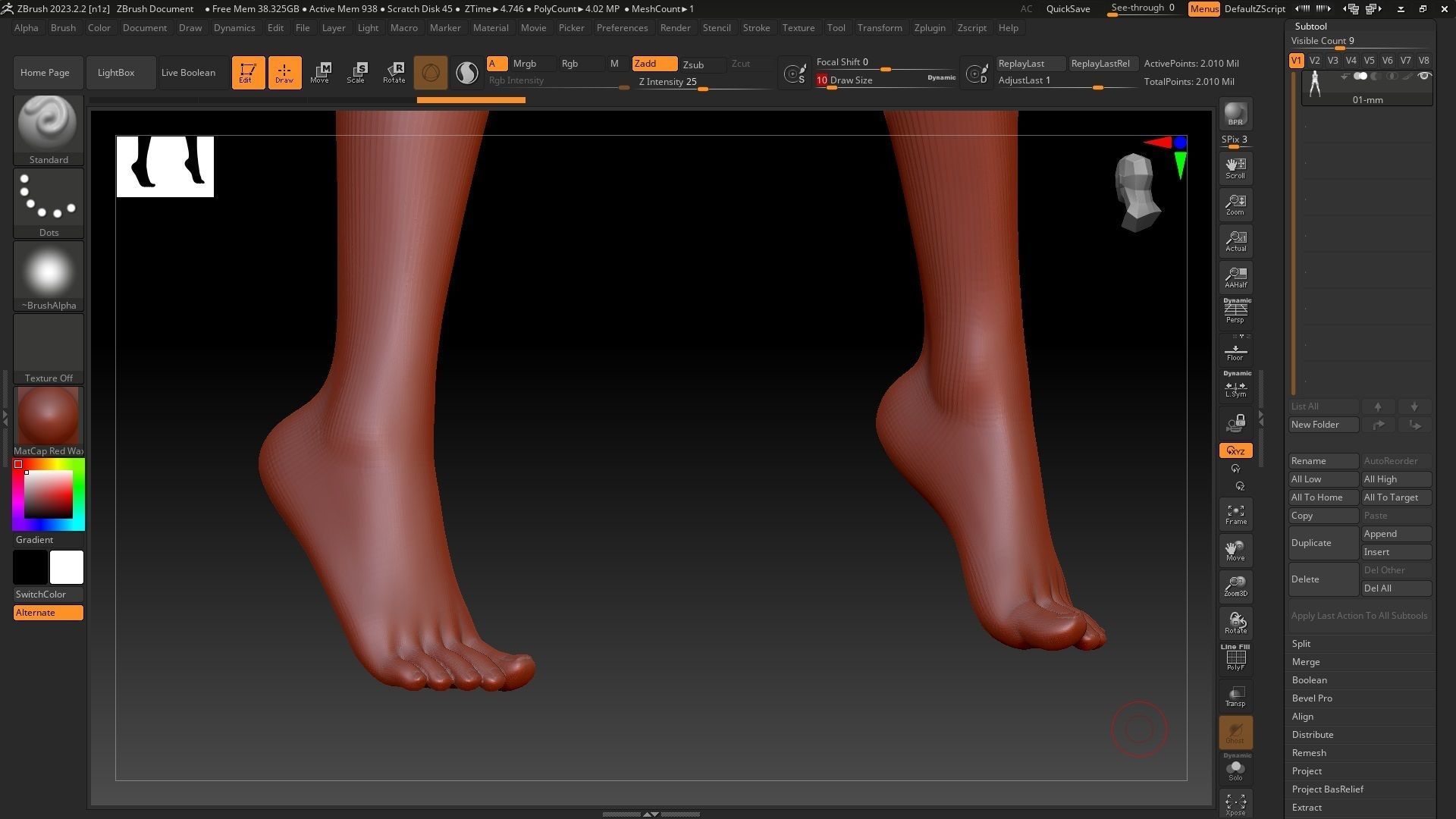Click the Actual size icon

click(x=1235, y=241)
